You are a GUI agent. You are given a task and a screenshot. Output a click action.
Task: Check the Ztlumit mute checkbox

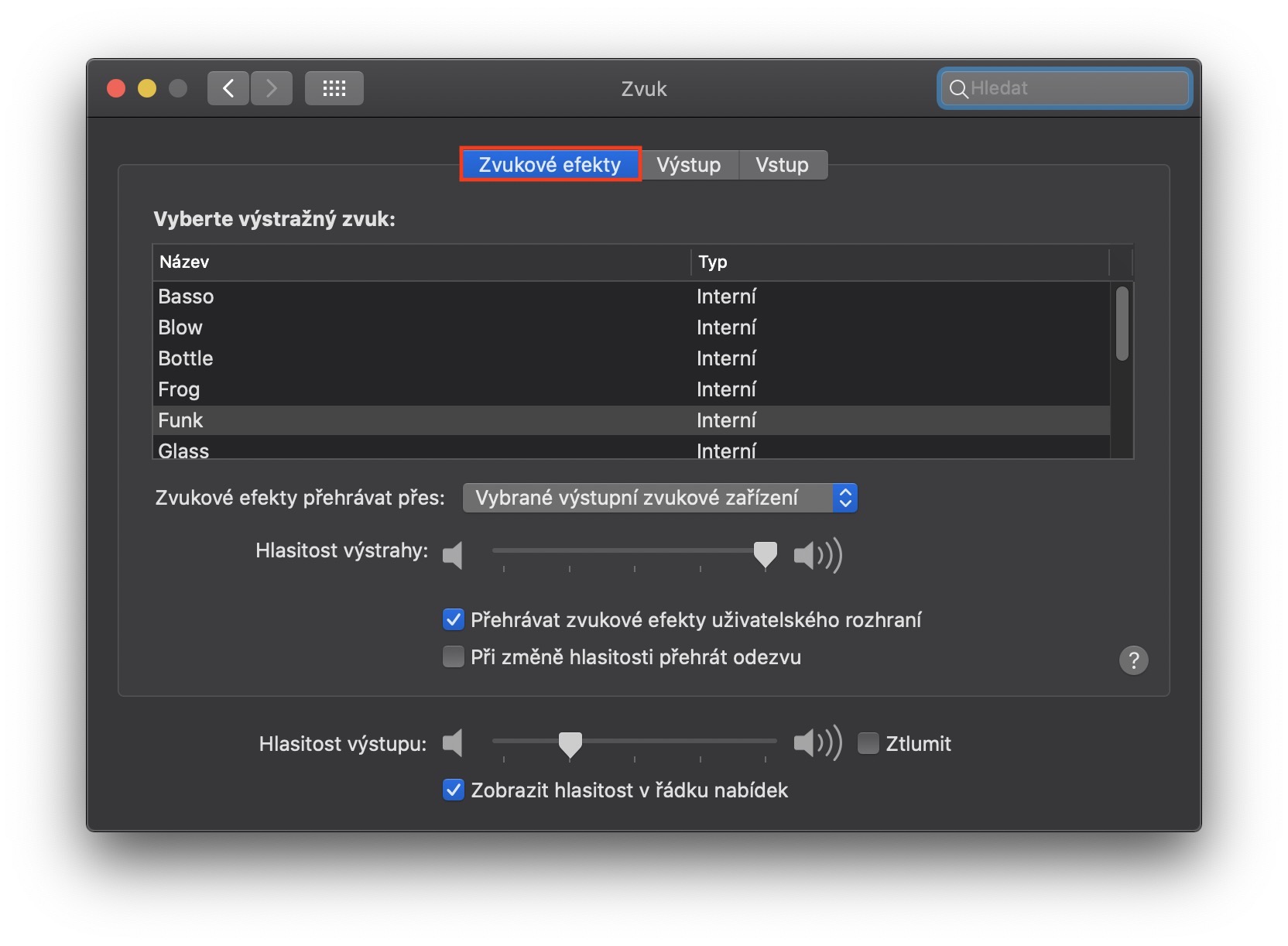click(x=868, y=743)
